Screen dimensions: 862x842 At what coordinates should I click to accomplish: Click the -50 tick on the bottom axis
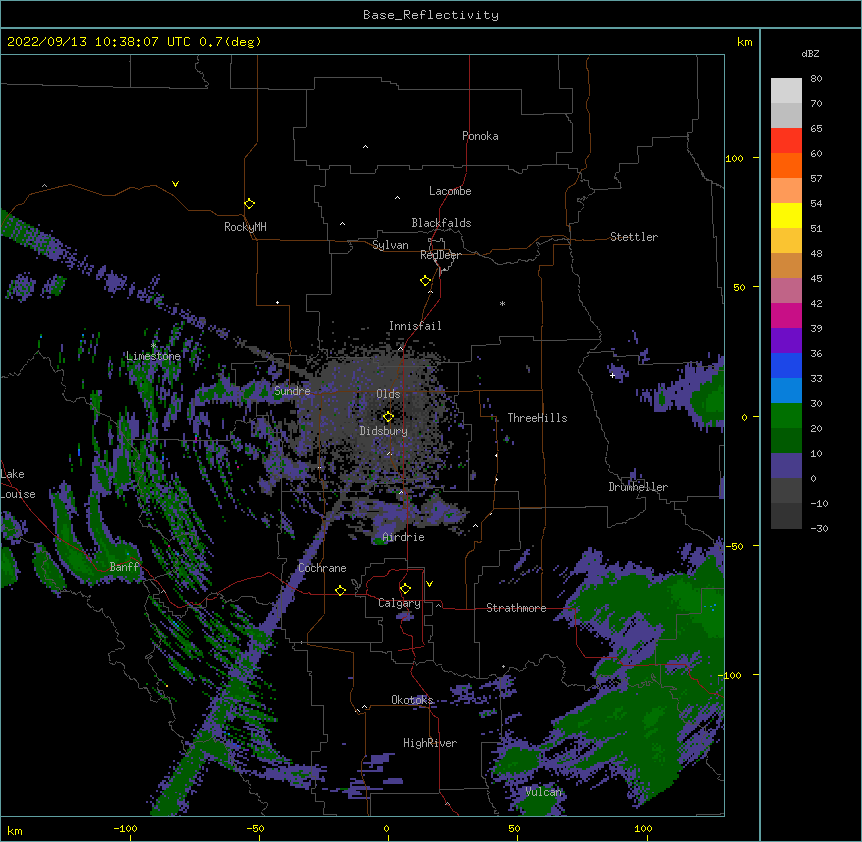[255, 828]
